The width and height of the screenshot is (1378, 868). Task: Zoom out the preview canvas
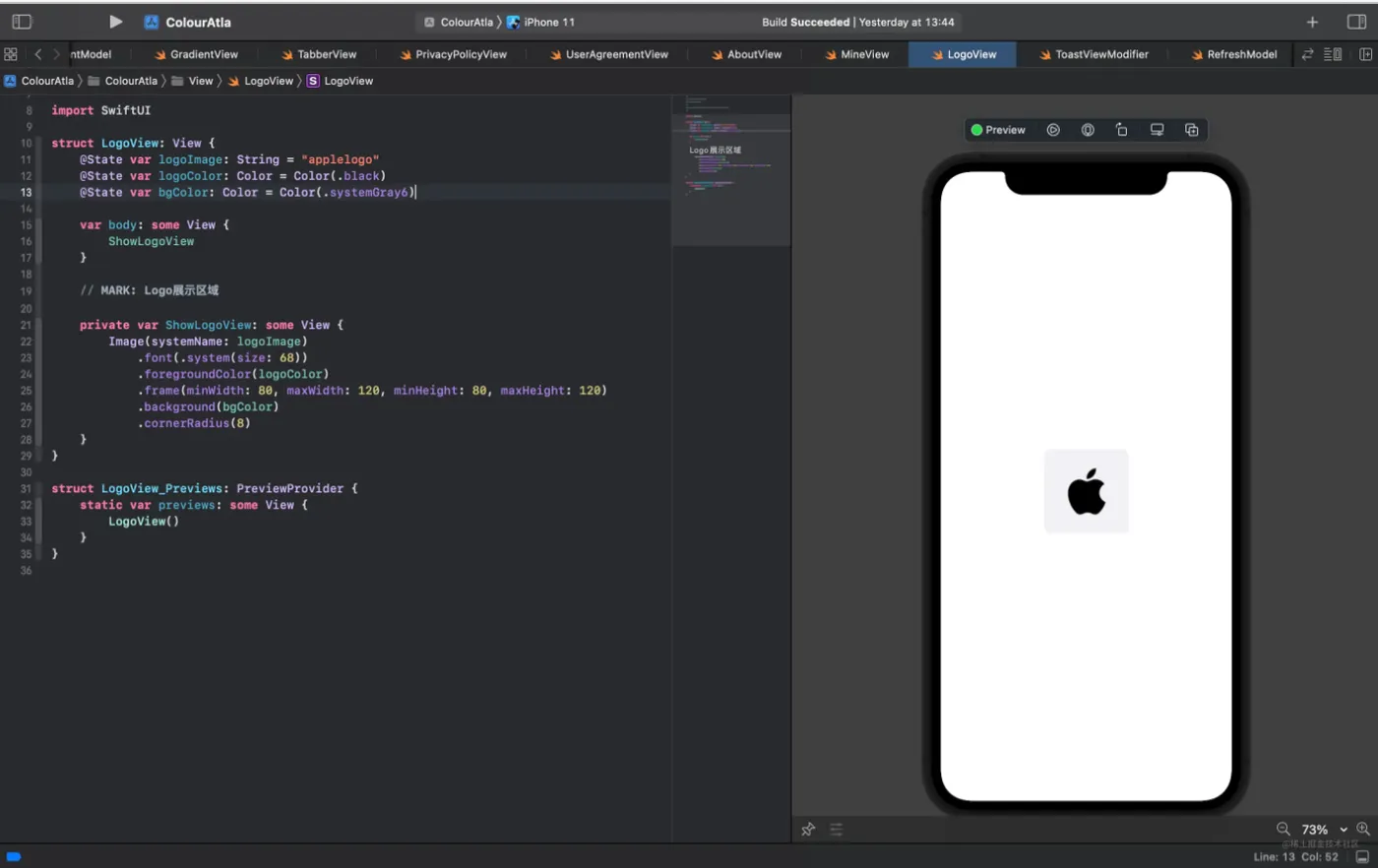pos(1284,829)
